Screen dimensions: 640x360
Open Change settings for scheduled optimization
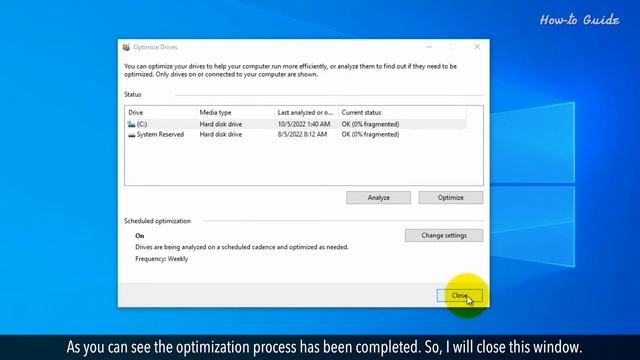click(444, 236)
